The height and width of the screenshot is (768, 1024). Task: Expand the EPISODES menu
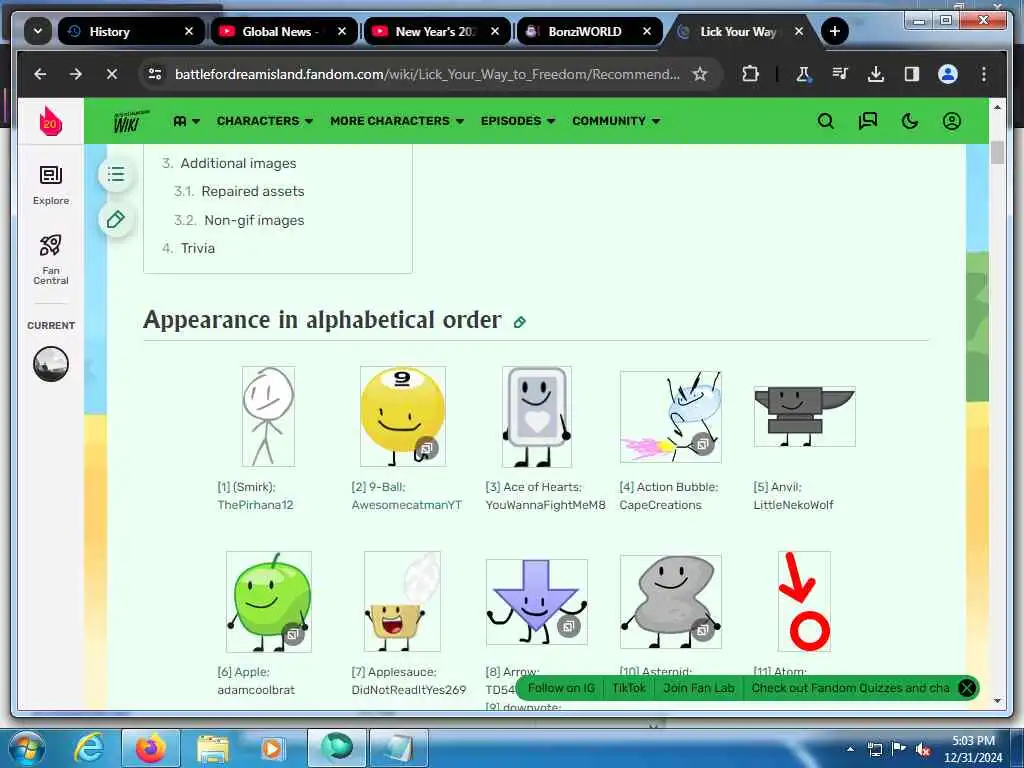tap(518, 121)
